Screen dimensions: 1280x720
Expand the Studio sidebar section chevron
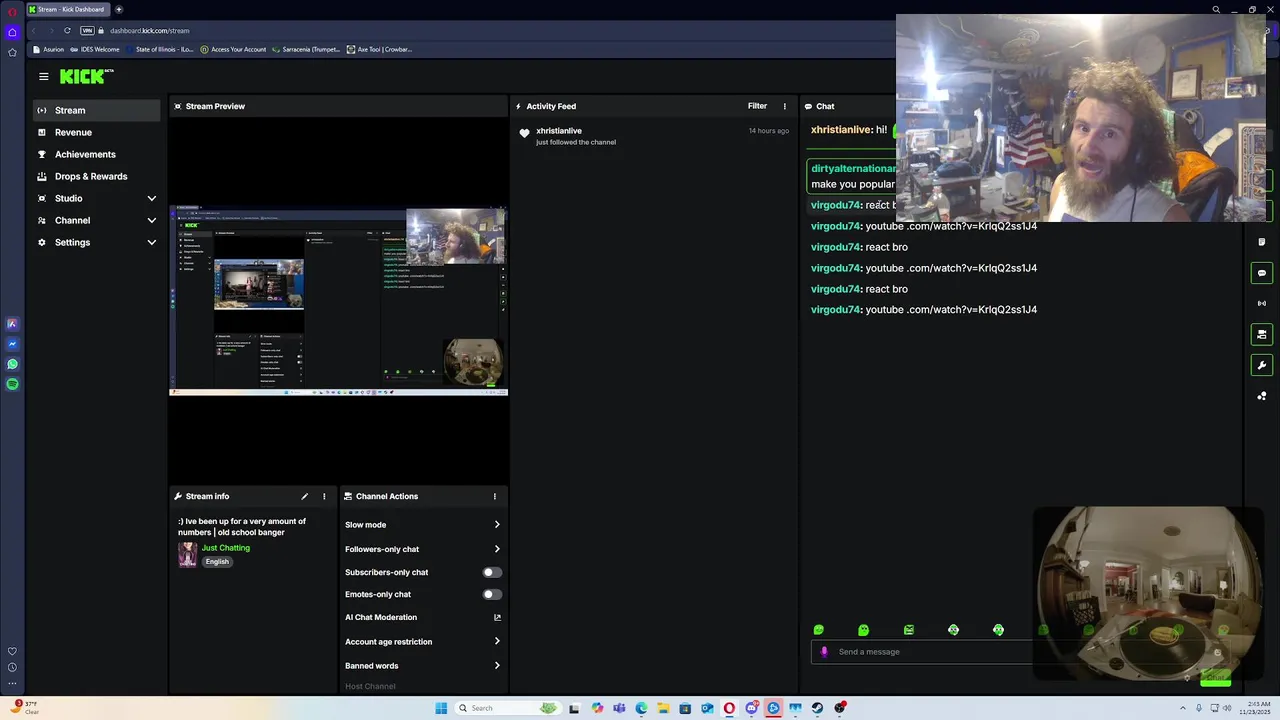[x=152, y=198]
